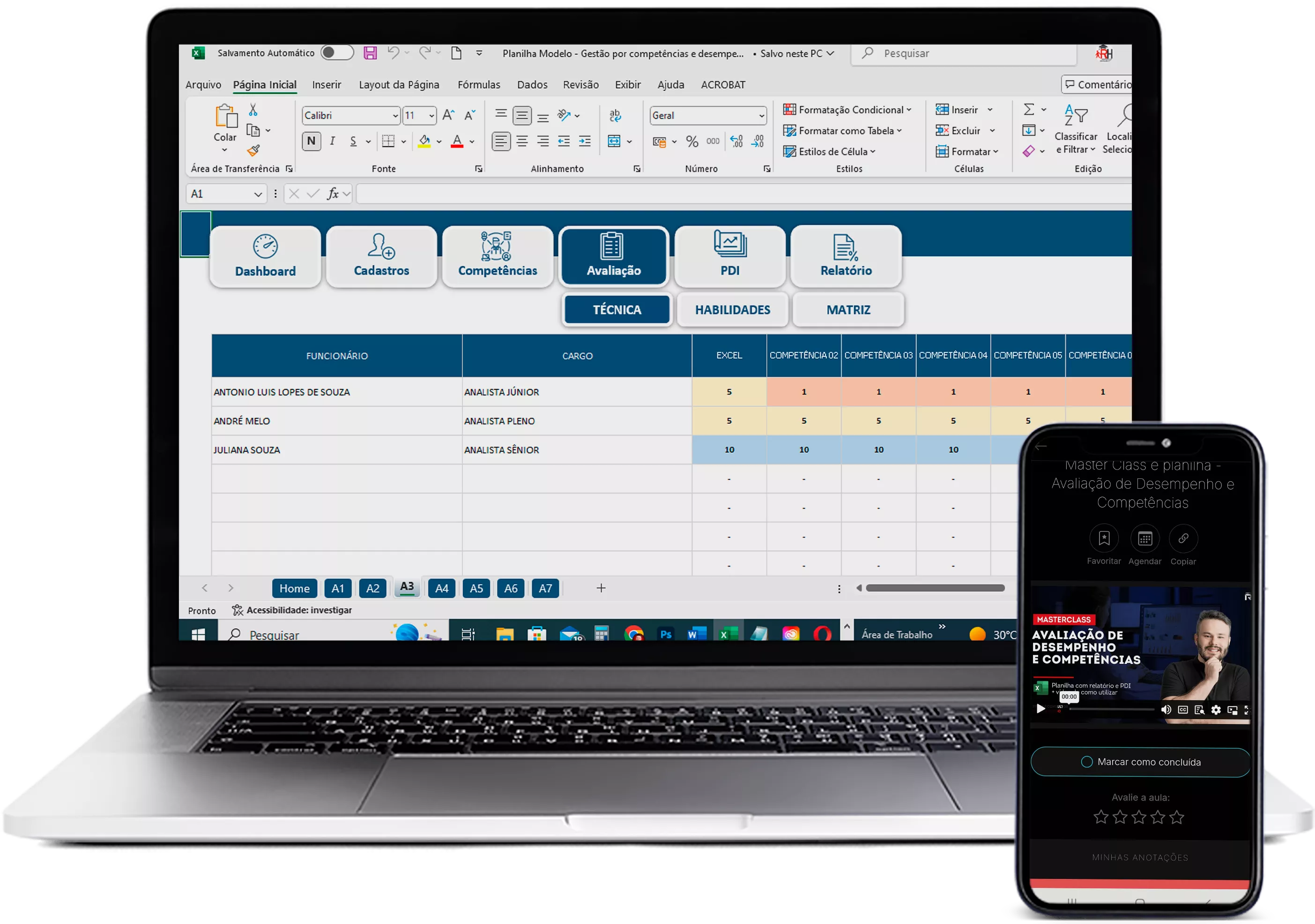Click the Undo arrow icon
The image size is (1315, 924).
393,52
